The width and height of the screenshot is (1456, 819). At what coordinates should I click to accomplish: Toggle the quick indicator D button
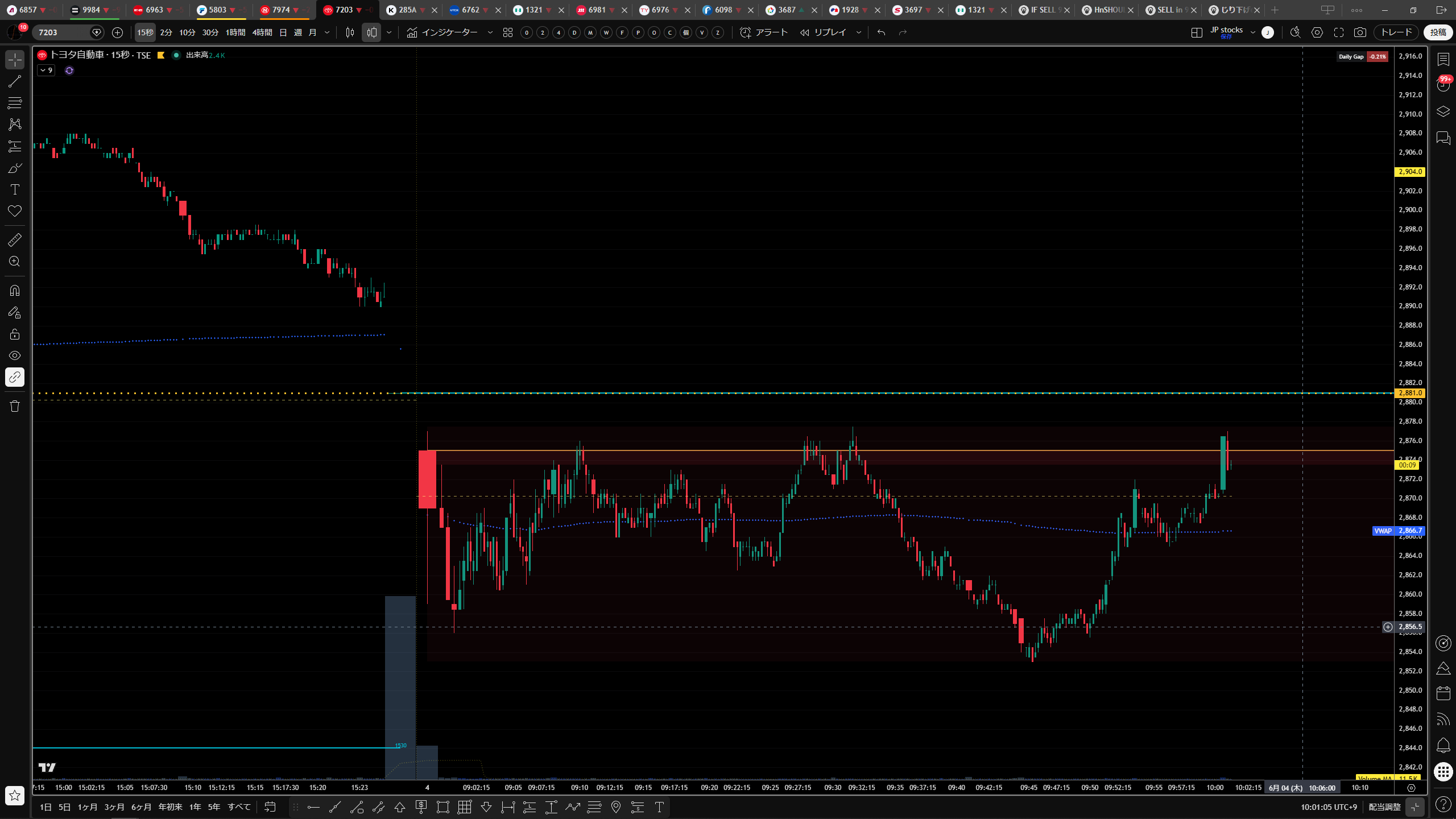coord(574,32)
